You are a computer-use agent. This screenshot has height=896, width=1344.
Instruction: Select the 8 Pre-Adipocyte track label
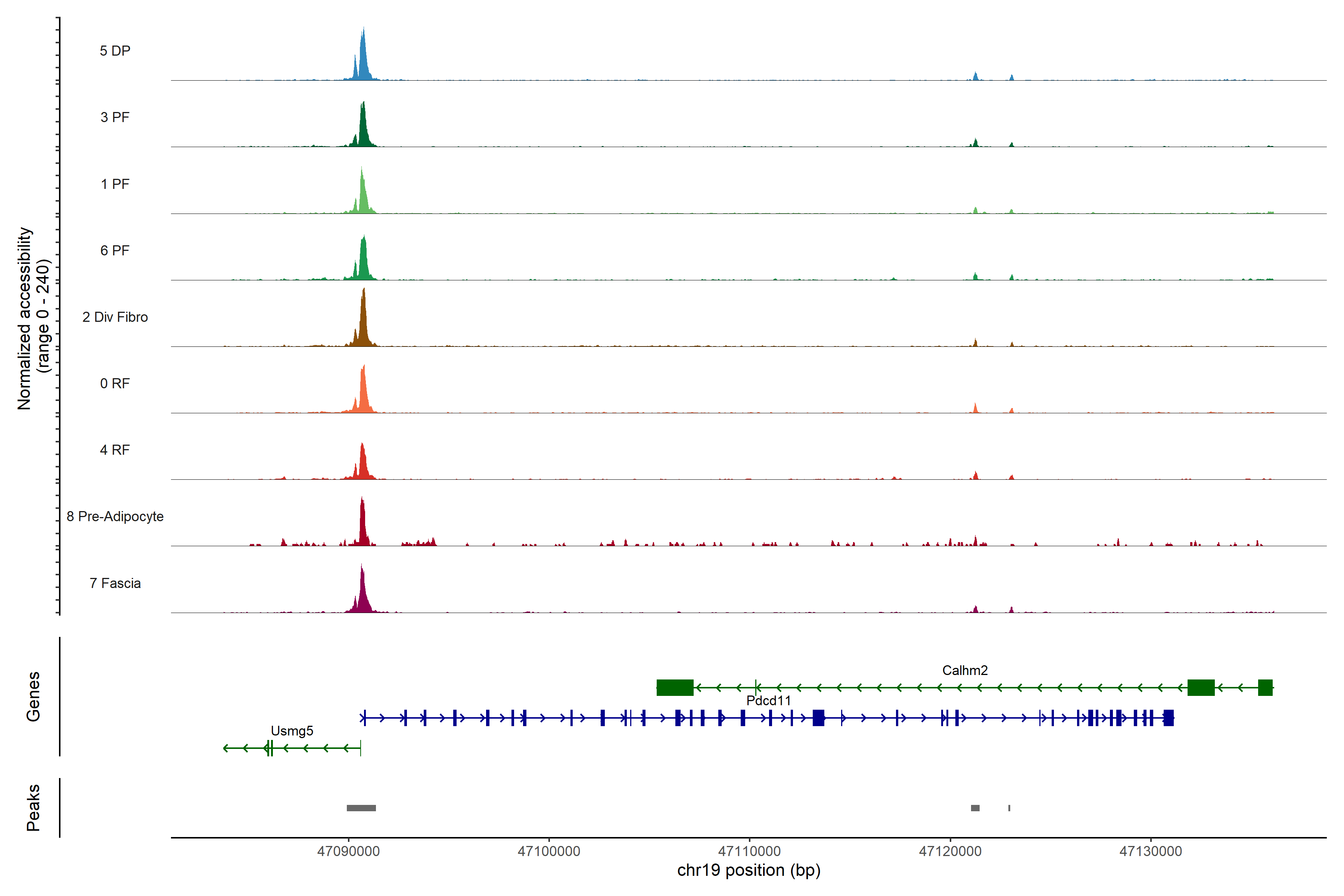pos(115,517)
